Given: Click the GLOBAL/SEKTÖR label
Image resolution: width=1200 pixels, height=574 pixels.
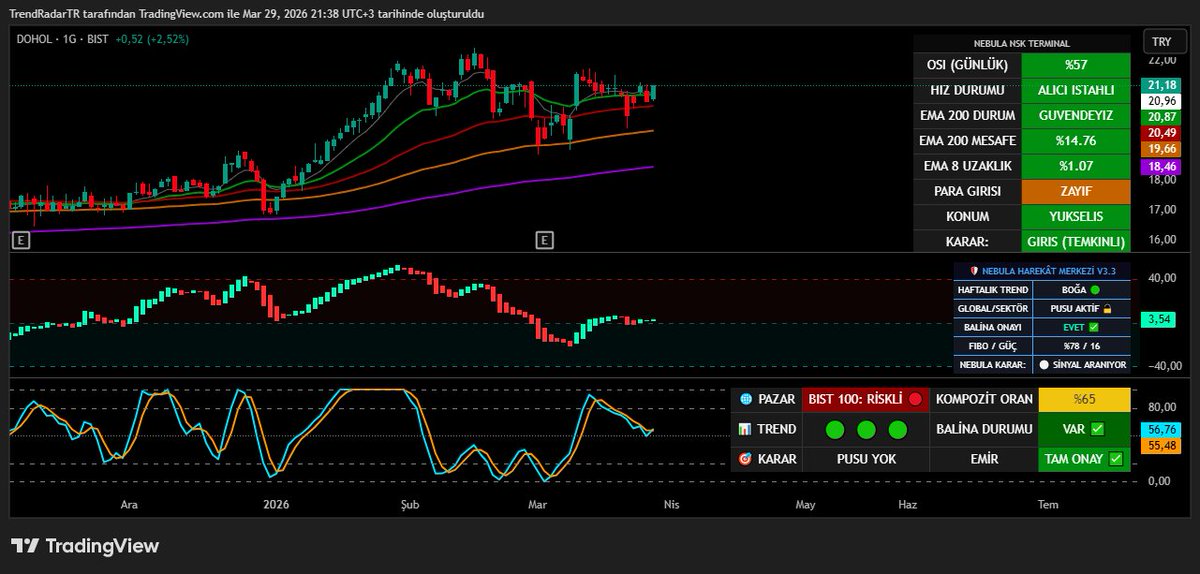Looking at the screenshot, I should point(992,308).
